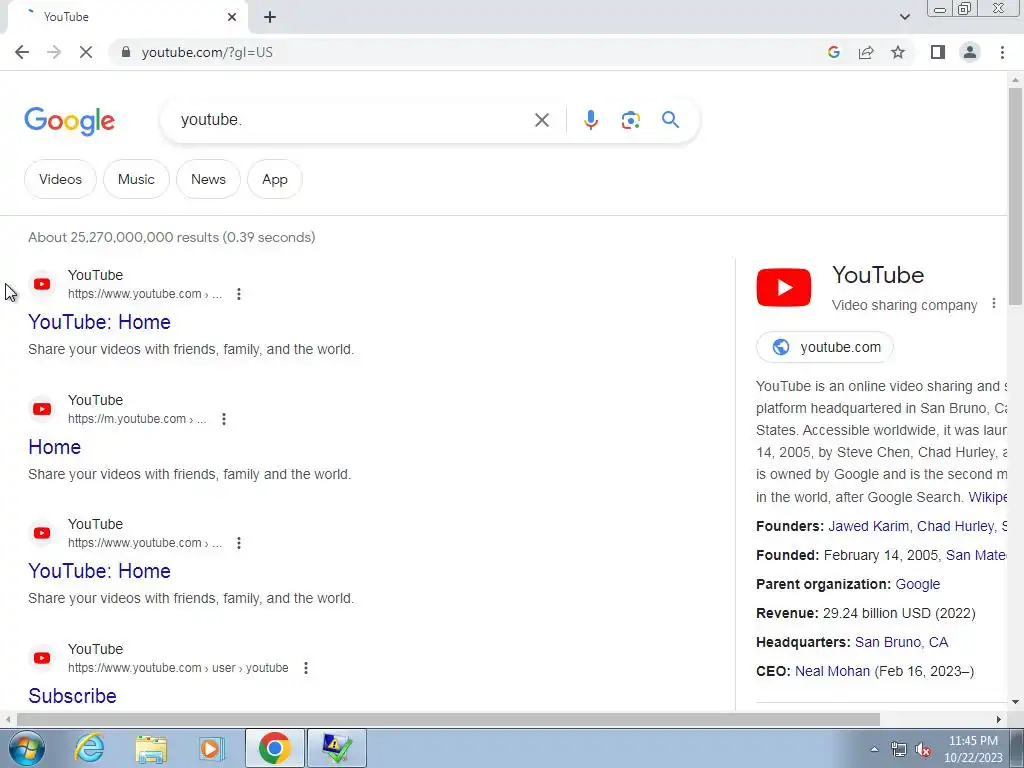Open Windows Explorer folder from taskbar
The width and height of the screenshot is (1024, 768).
tap(151, 748)
